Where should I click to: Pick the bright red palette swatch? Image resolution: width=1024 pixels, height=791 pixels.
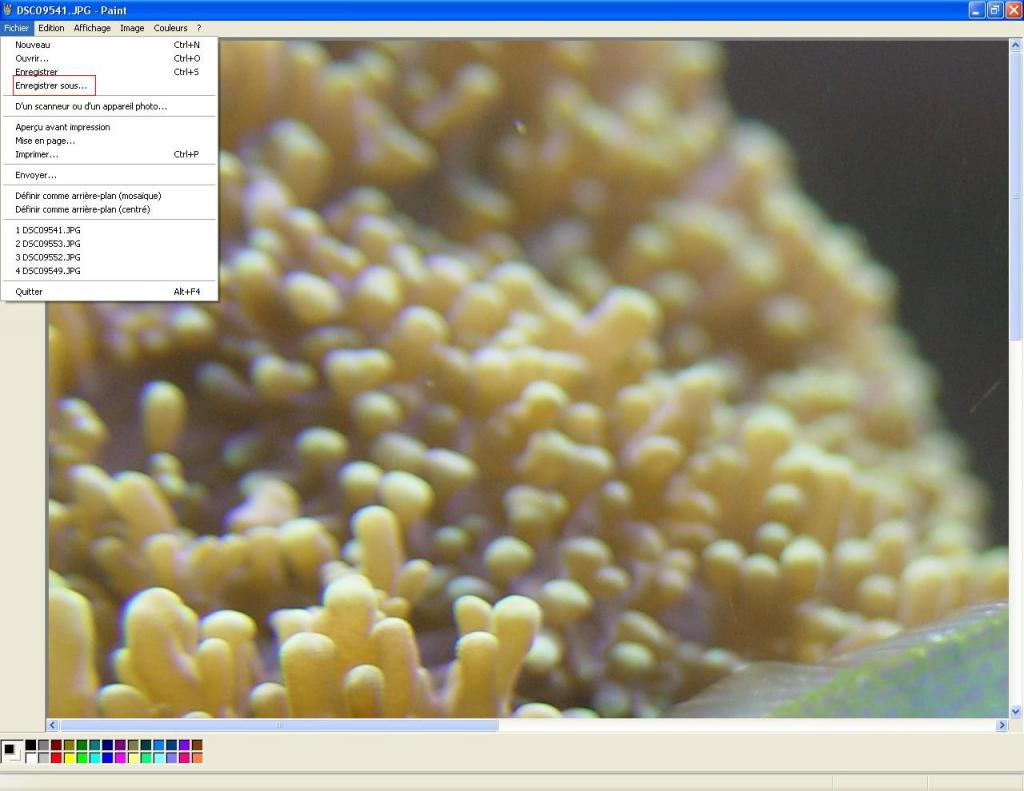(x=56, y=758)
